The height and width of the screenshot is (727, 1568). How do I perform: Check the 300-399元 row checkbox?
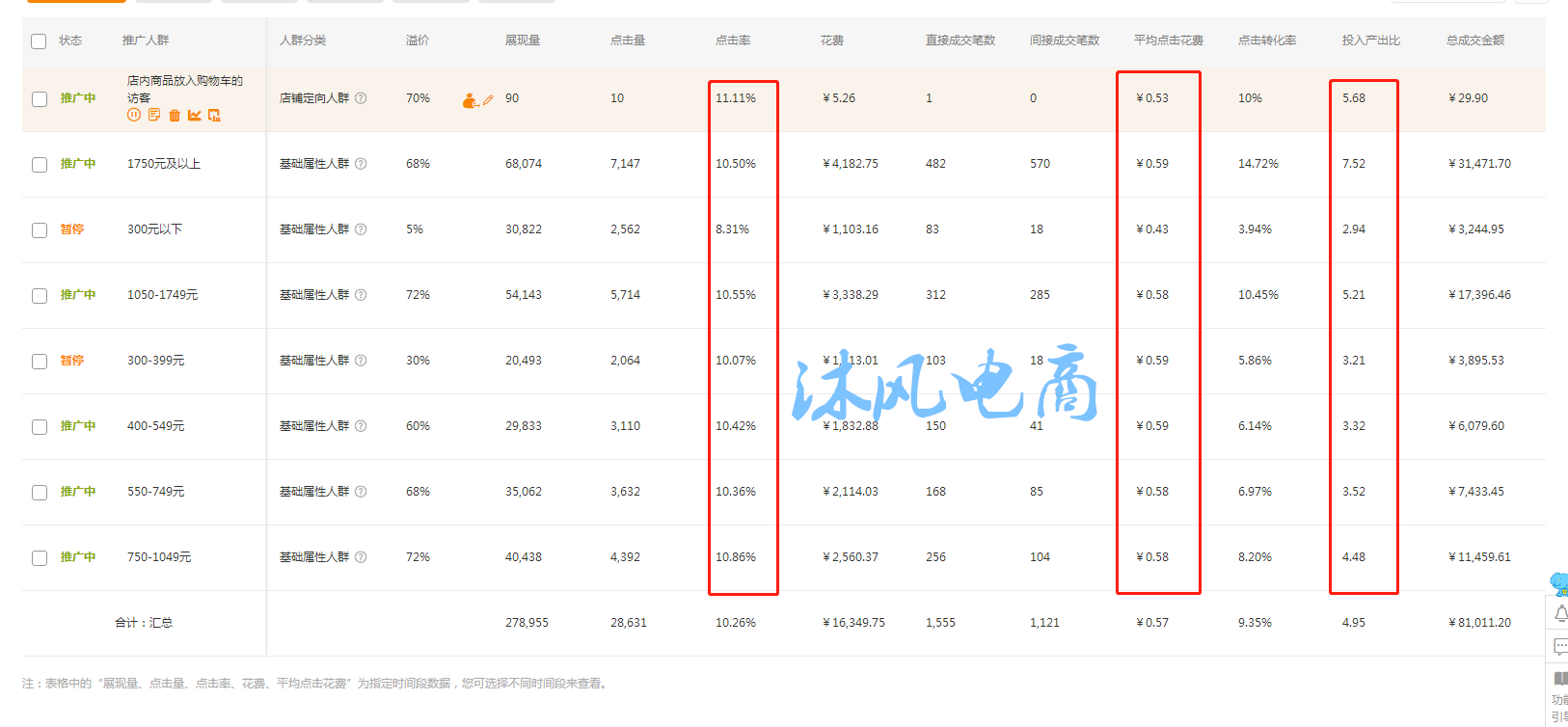pyautogui.click(x=40, y=362)
